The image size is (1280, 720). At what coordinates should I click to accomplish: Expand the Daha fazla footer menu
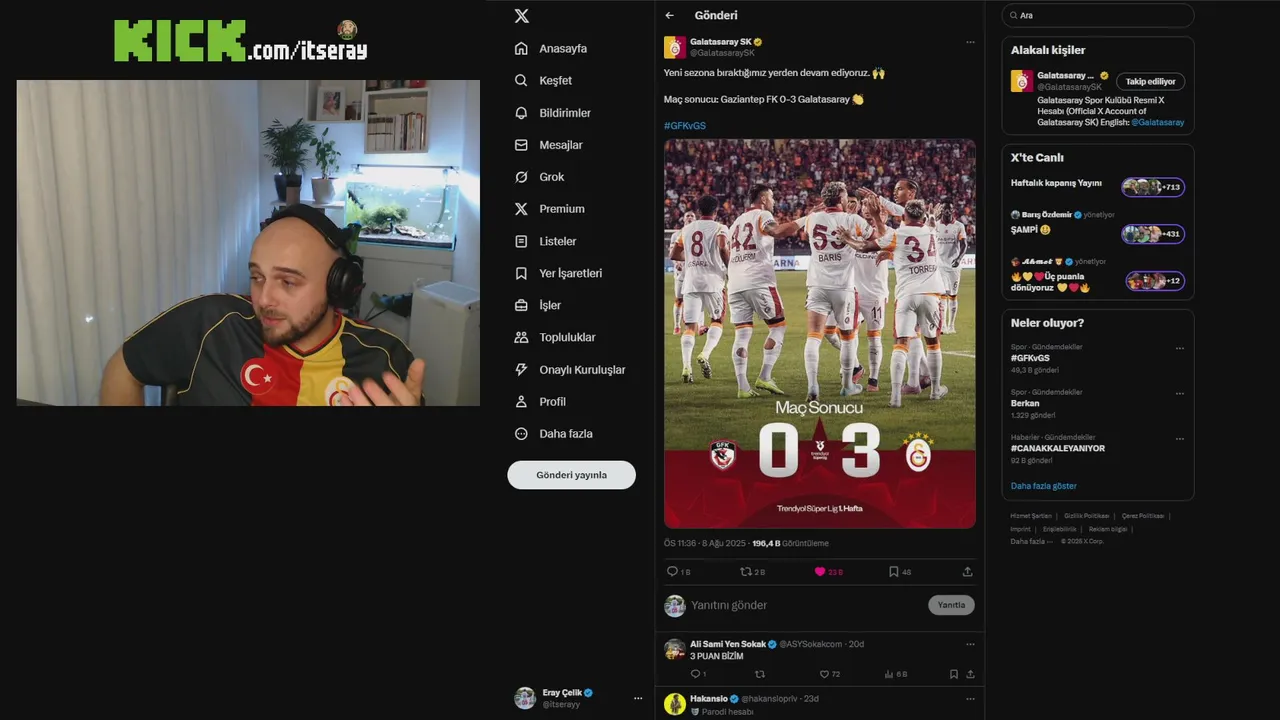(1031, 541)
